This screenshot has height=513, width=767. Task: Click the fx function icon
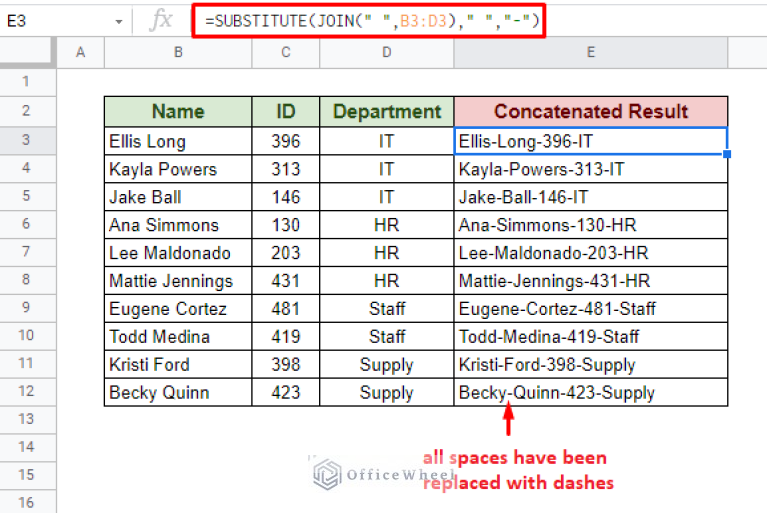(x=161, y=21)
